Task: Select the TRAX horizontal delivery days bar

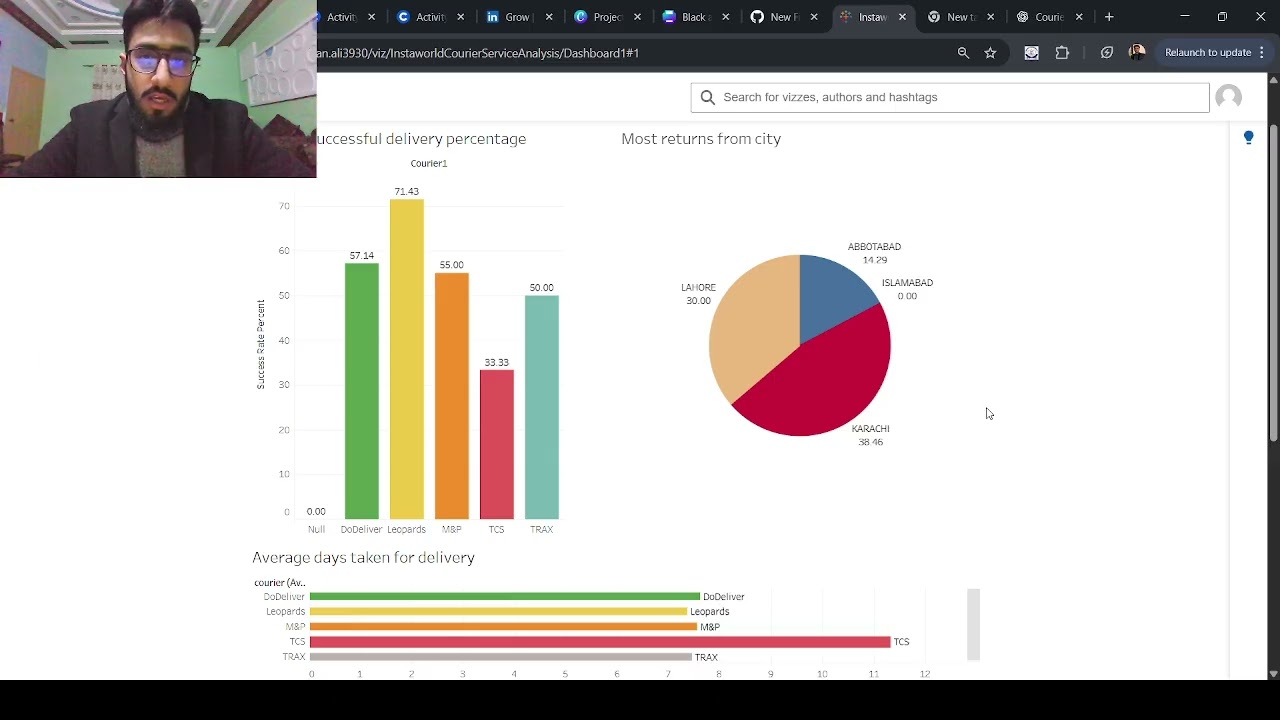Action: (501, 657)
